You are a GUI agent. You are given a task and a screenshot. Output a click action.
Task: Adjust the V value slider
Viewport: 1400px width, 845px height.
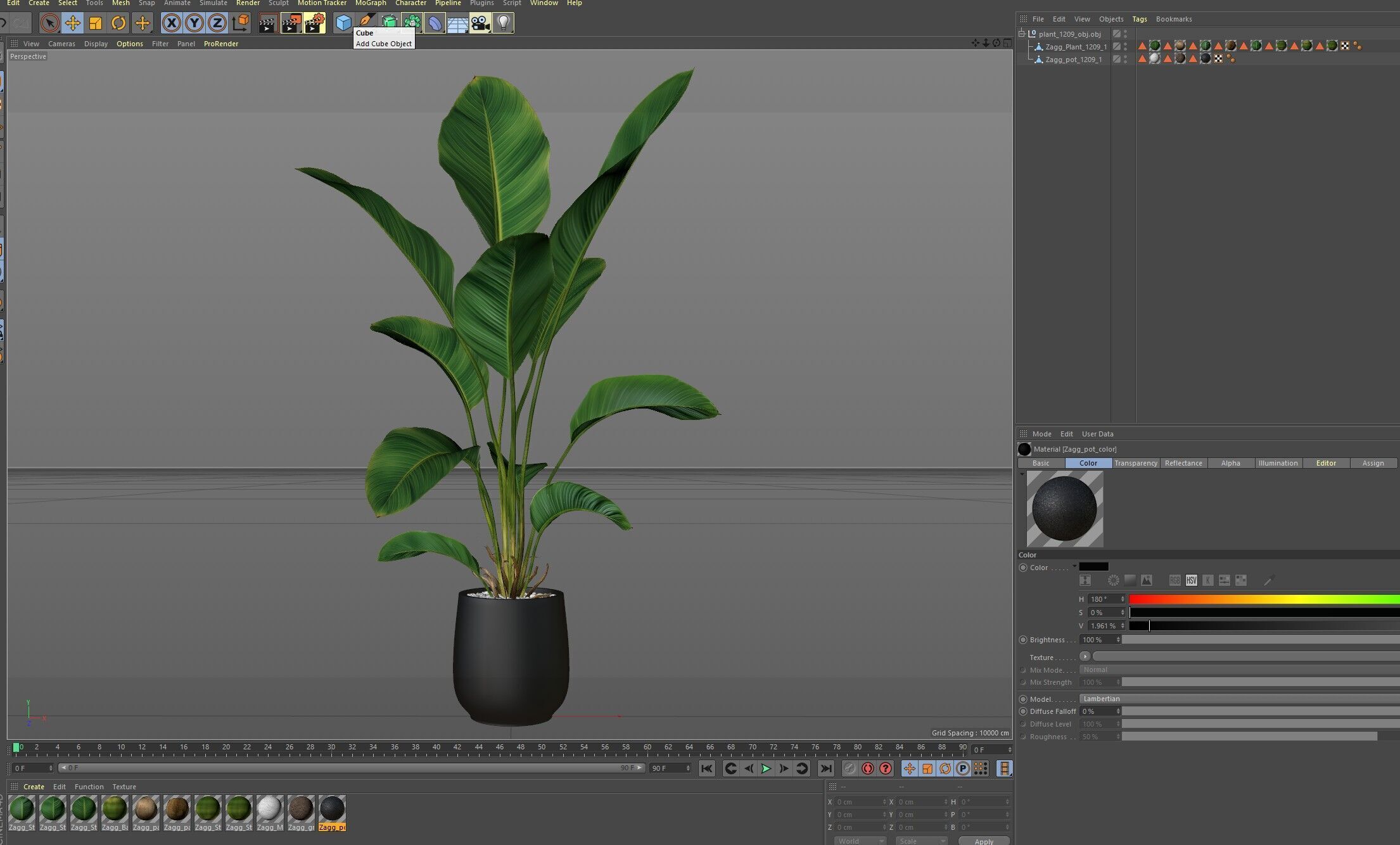coord(1264,626)
